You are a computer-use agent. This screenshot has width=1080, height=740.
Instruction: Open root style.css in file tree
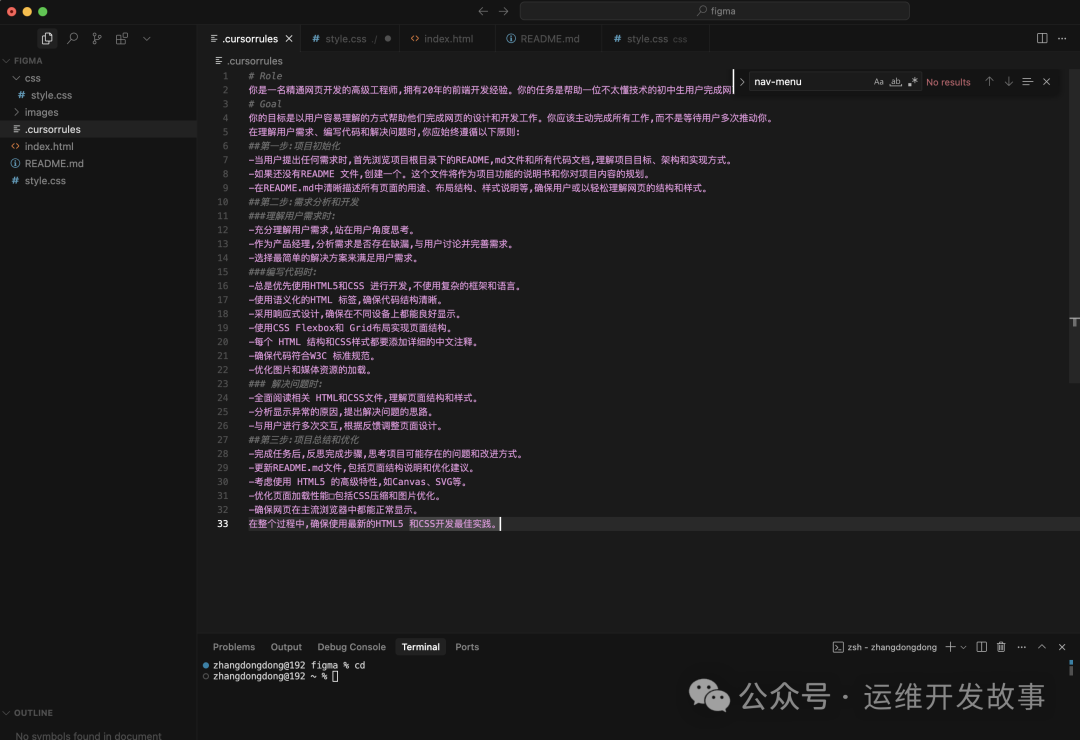[45, 181]
